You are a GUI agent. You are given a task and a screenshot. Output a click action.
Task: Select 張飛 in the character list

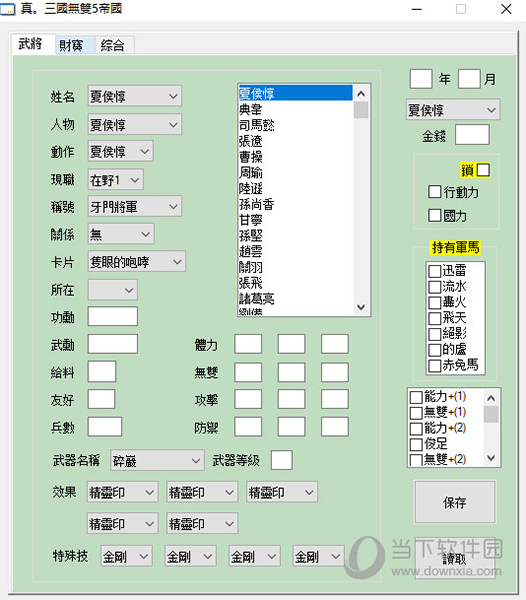(295, 282)
